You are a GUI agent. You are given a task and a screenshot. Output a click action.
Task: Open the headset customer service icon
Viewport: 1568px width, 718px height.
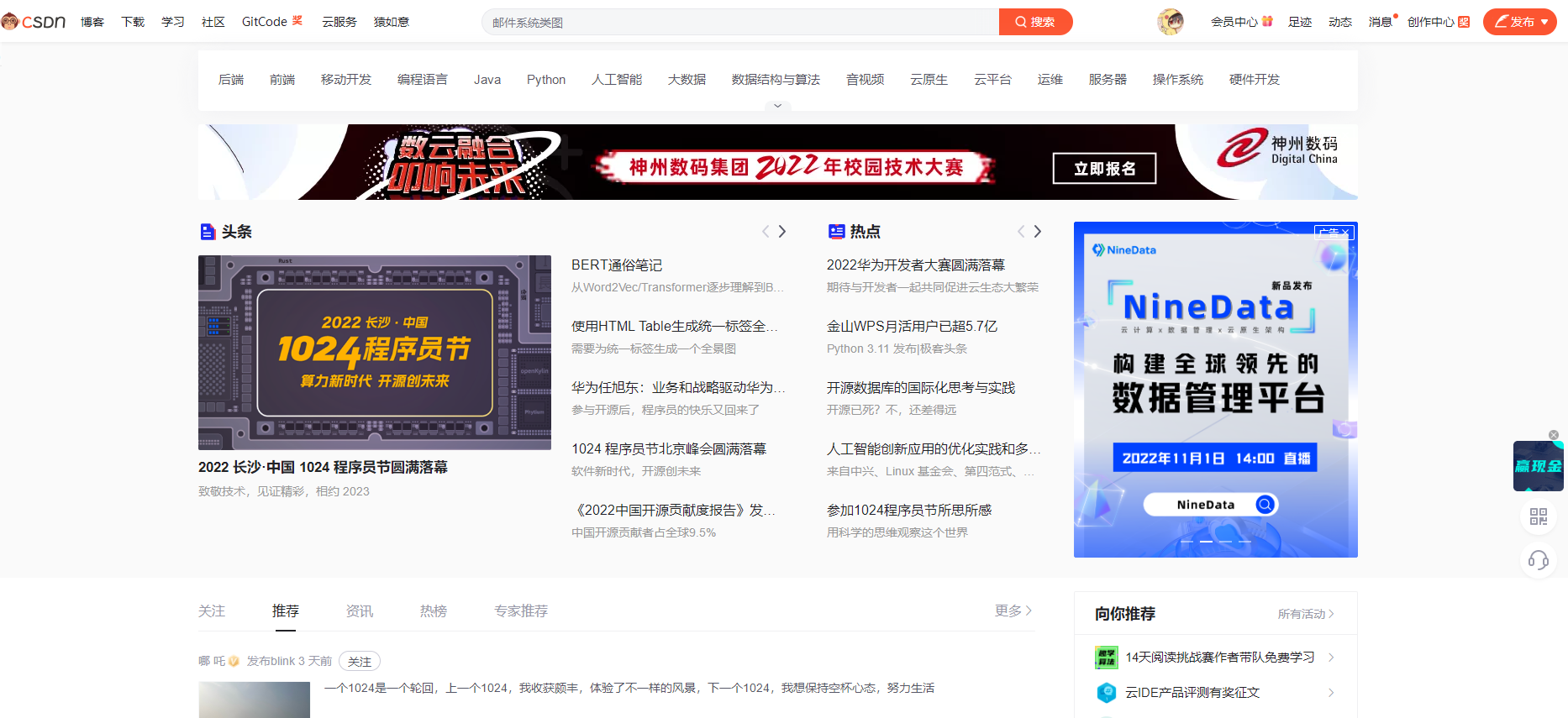tap(1539, 560)
